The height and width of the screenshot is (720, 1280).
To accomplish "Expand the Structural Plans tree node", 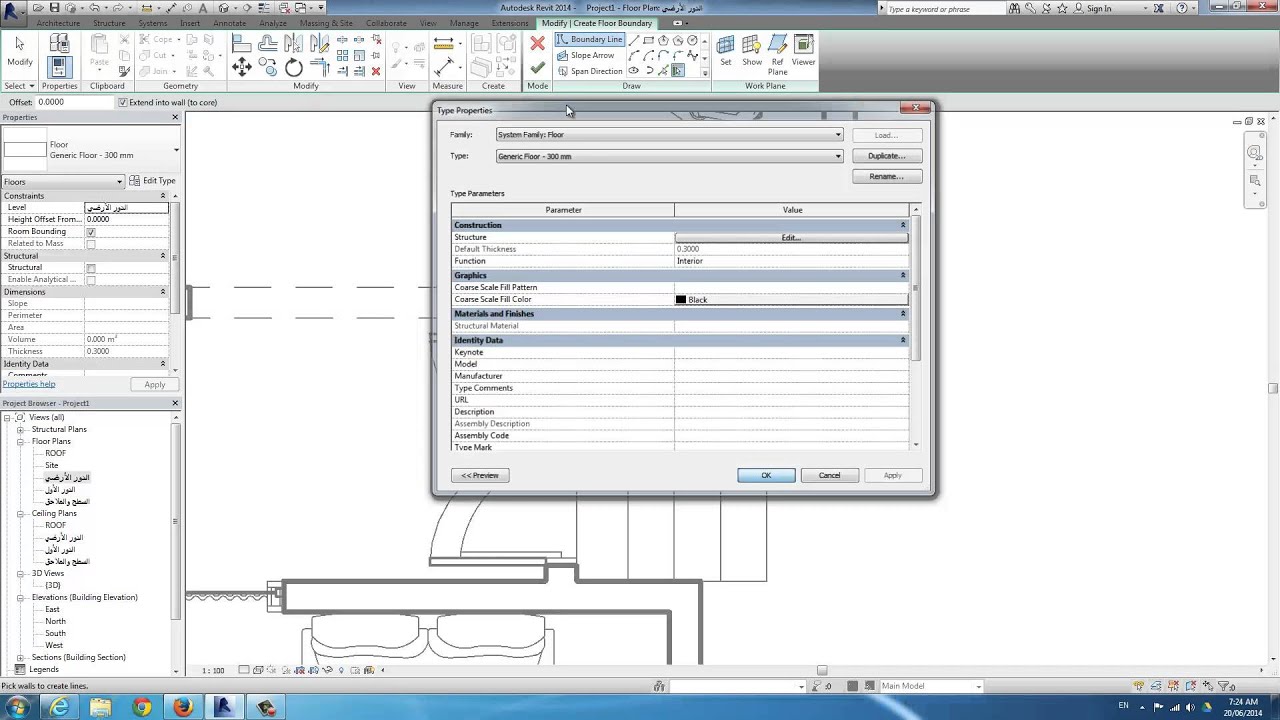I will tap(20, 429).
